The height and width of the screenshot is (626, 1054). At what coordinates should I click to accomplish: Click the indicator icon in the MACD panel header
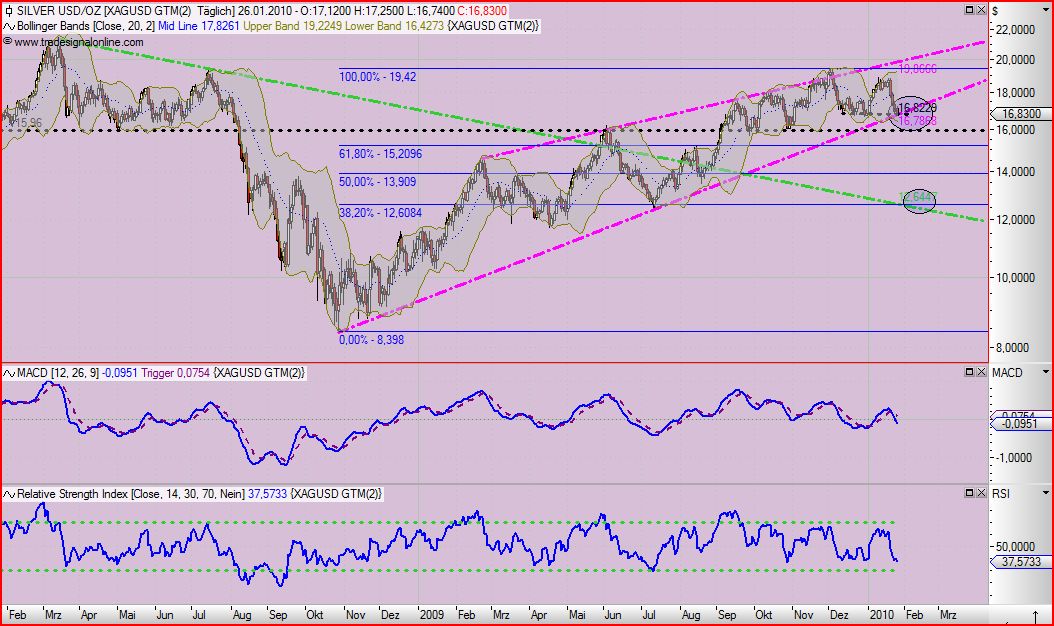click(x=8, y=371)
